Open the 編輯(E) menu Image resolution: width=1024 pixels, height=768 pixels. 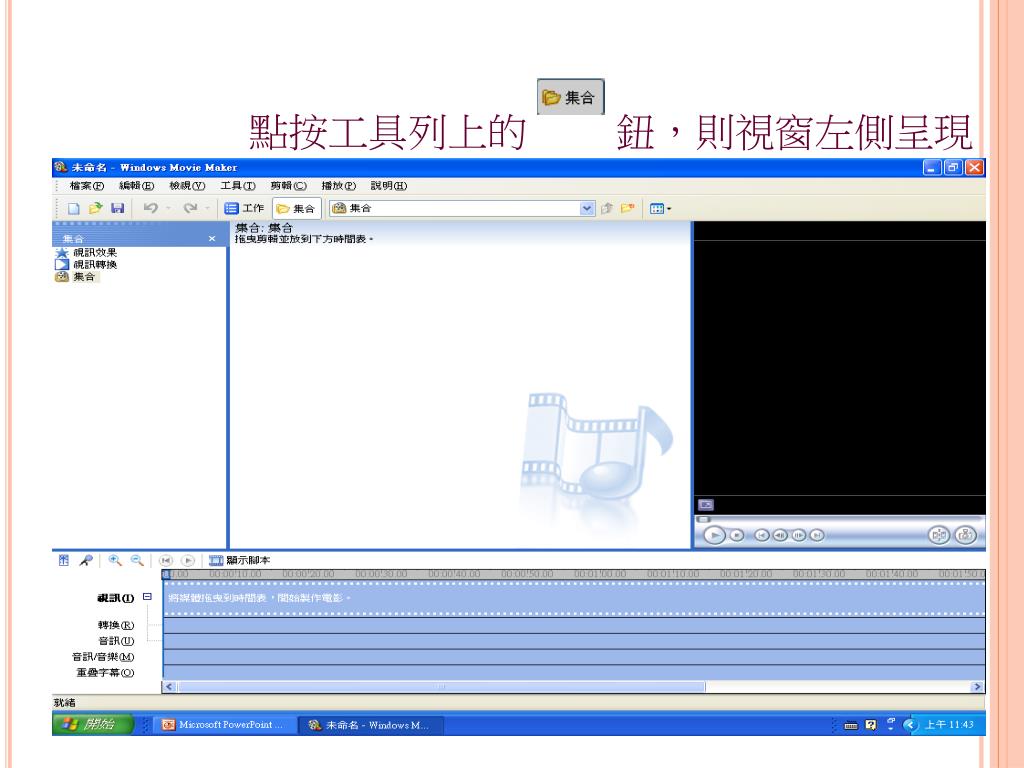click(x=136, y=186)
